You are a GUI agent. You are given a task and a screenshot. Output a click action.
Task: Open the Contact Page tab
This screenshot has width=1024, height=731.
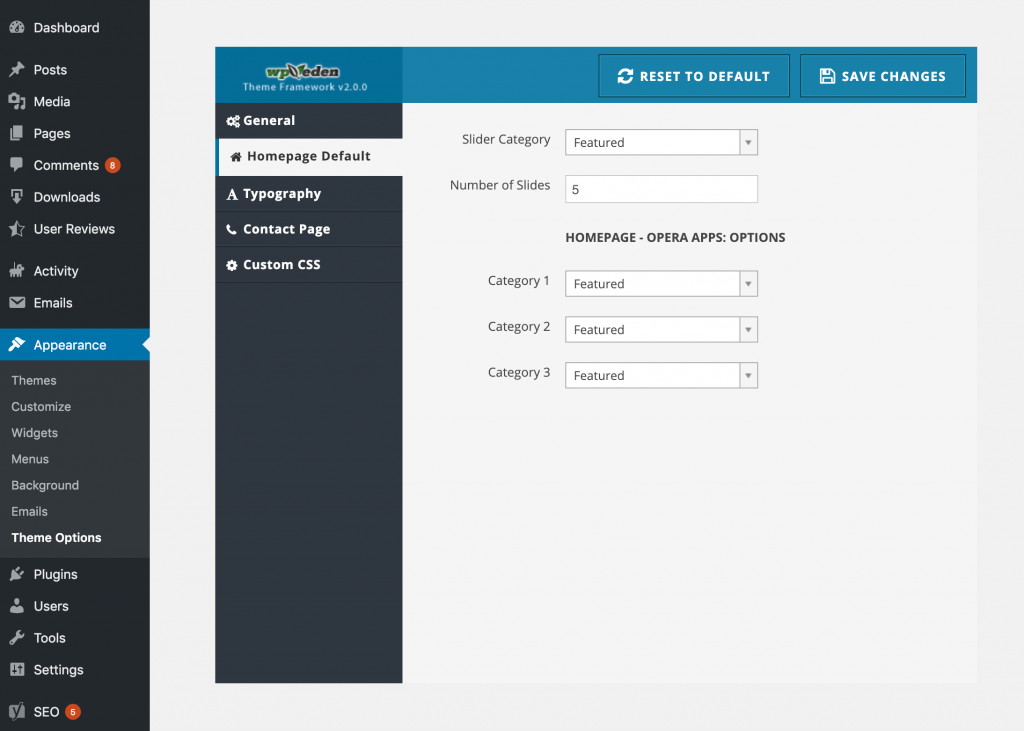pyautogui.click(x=309, y=229)
